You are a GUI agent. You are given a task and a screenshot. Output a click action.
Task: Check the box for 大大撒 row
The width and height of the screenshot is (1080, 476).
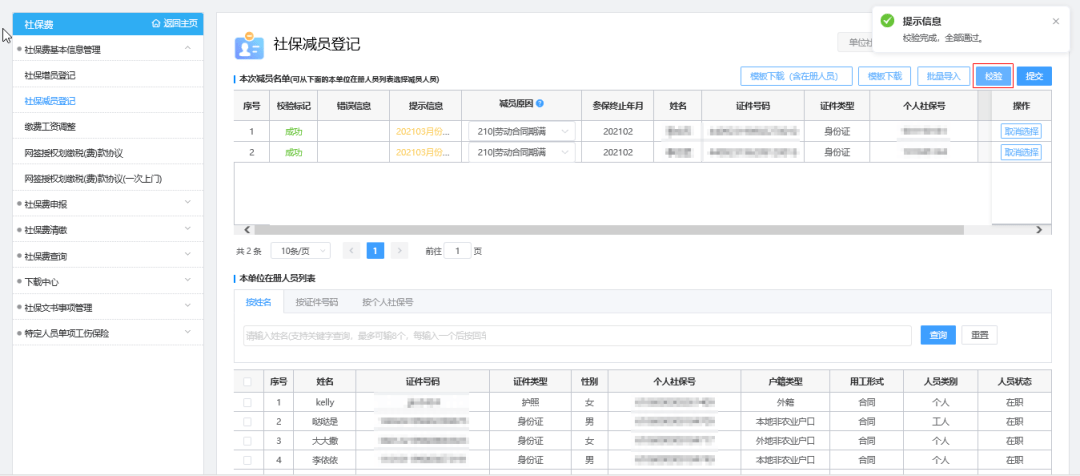point(247,440)
